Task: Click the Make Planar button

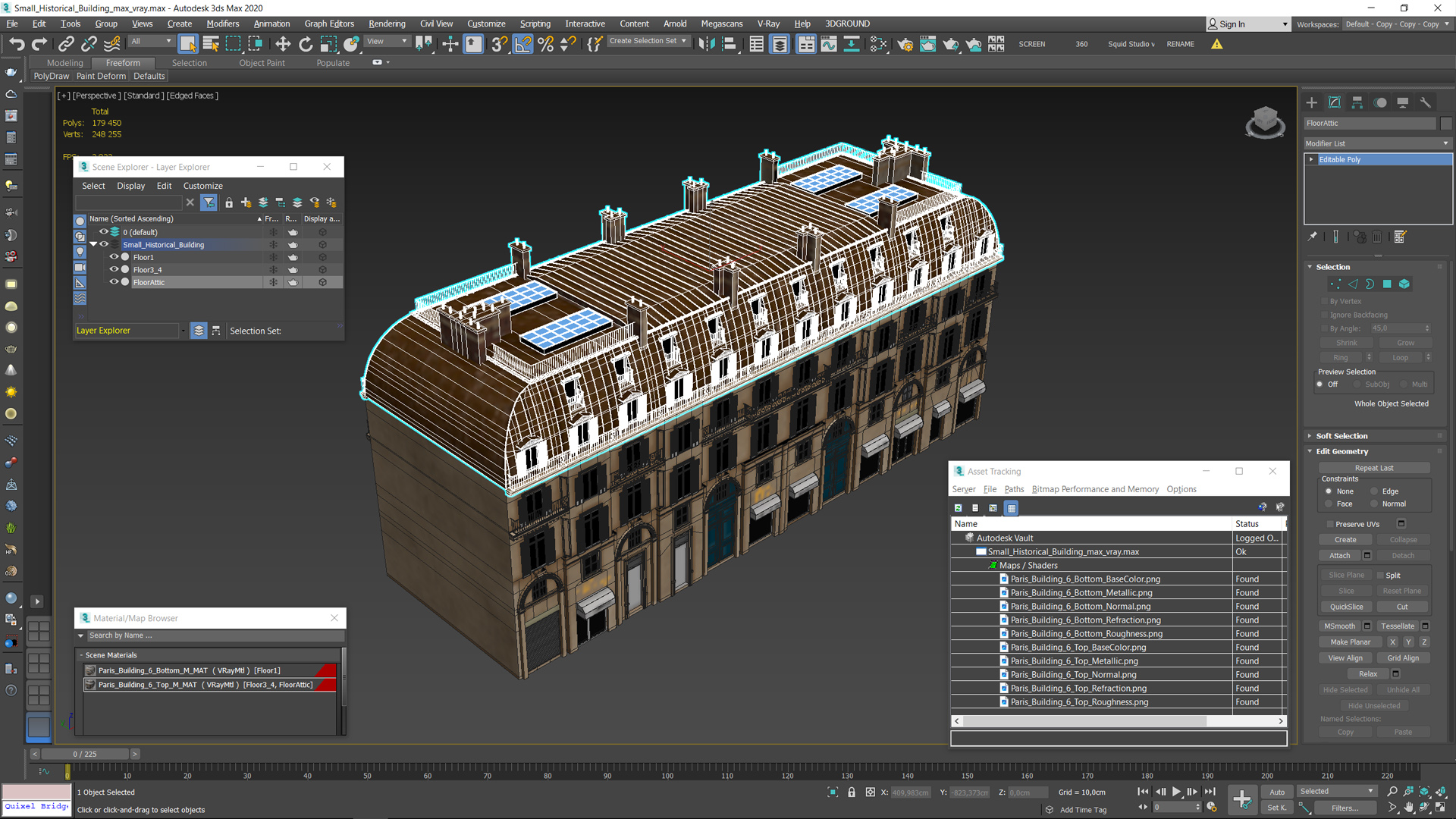Action: tap(1351, 642)
